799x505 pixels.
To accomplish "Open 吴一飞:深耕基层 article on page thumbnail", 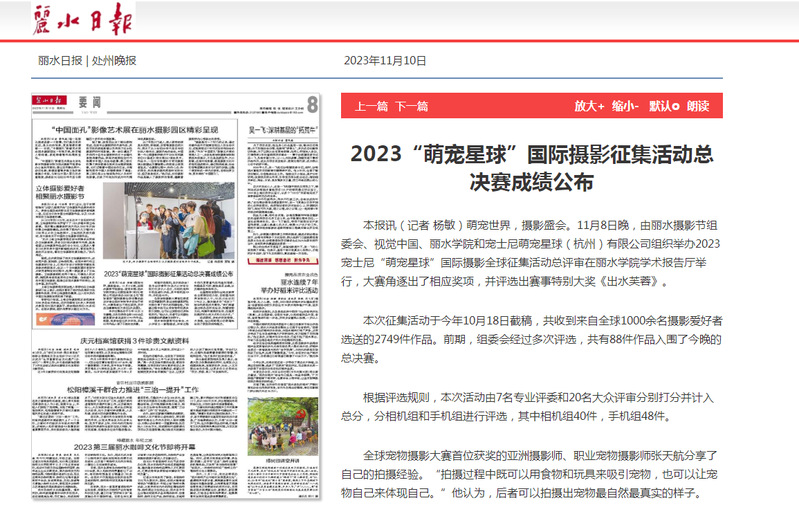I will (283, 130).
